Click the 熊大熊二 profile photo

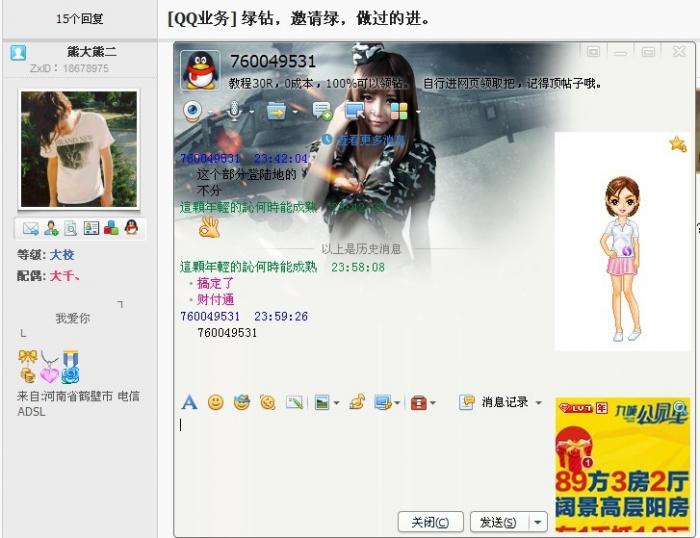[79, 149]
